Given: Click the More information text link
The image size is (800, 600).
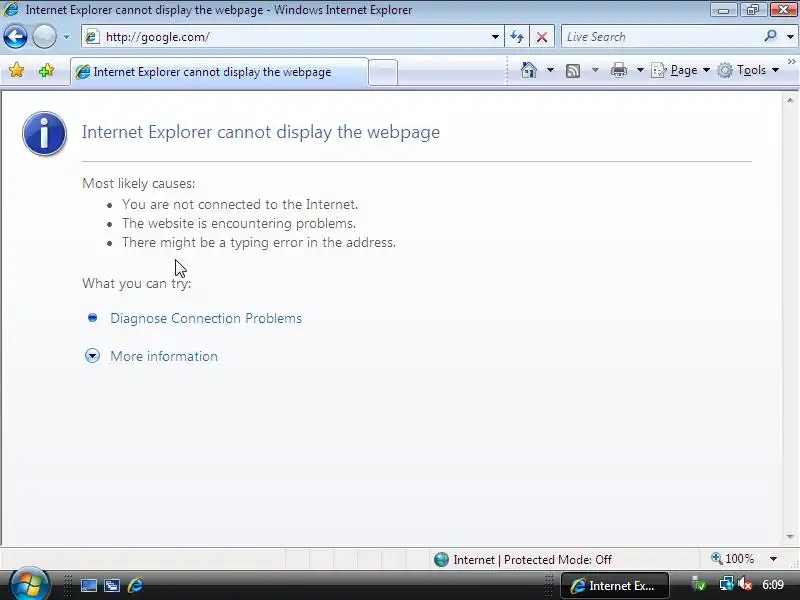Looking at the screenshot, I should pos(164,356).
